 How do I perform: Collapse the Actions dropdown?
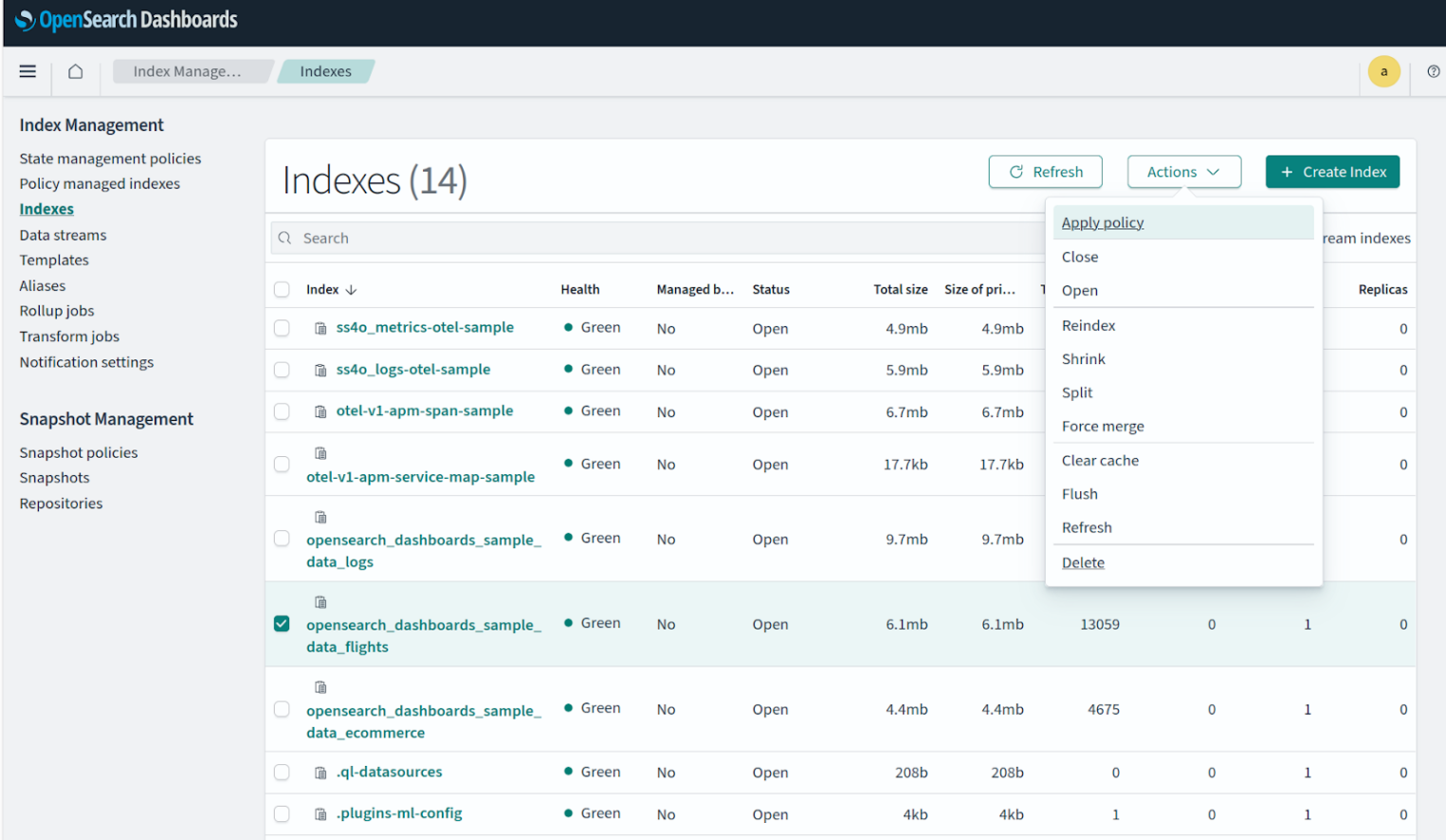(1183, 172)
